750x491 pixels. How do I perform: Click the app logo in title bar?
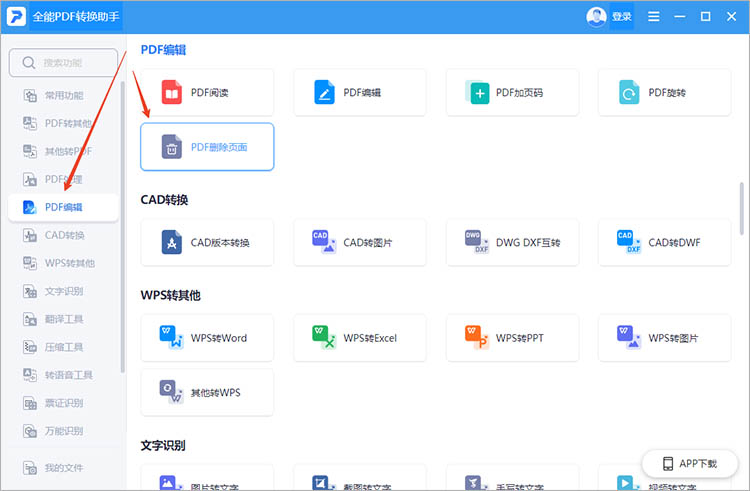coord(16,16)
